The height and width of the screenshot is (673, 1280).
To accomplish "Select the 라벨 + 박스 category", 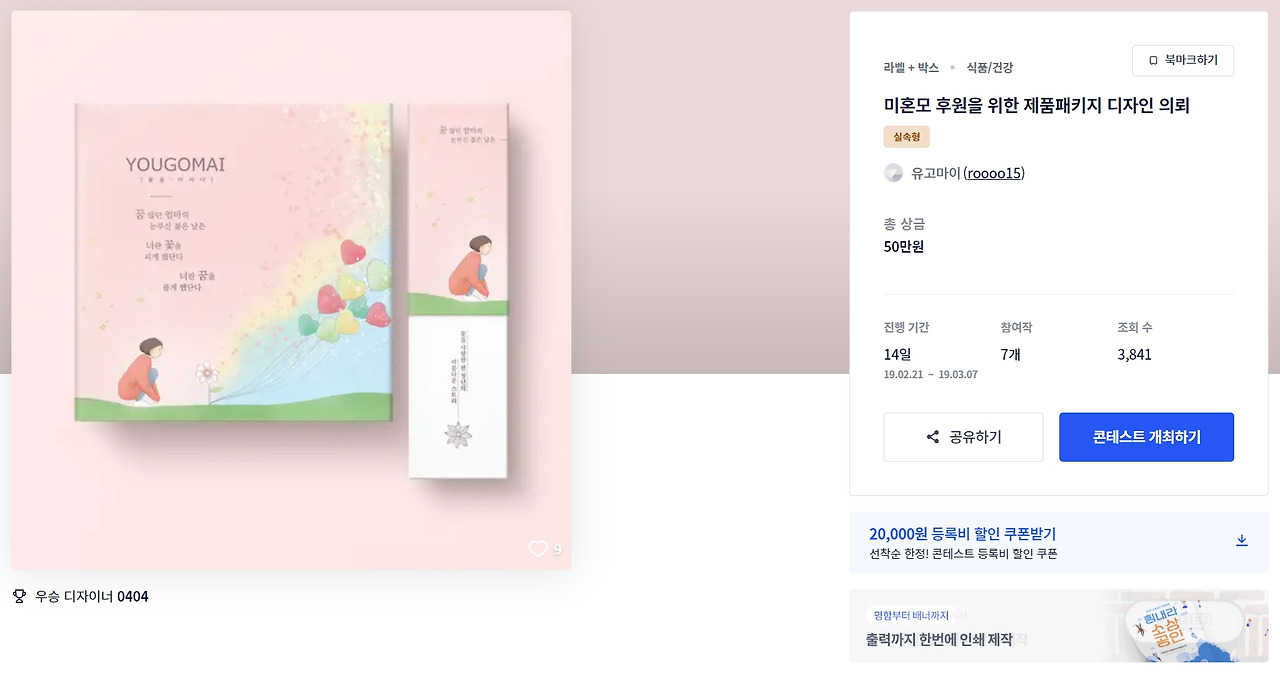I will pos(911,68).
